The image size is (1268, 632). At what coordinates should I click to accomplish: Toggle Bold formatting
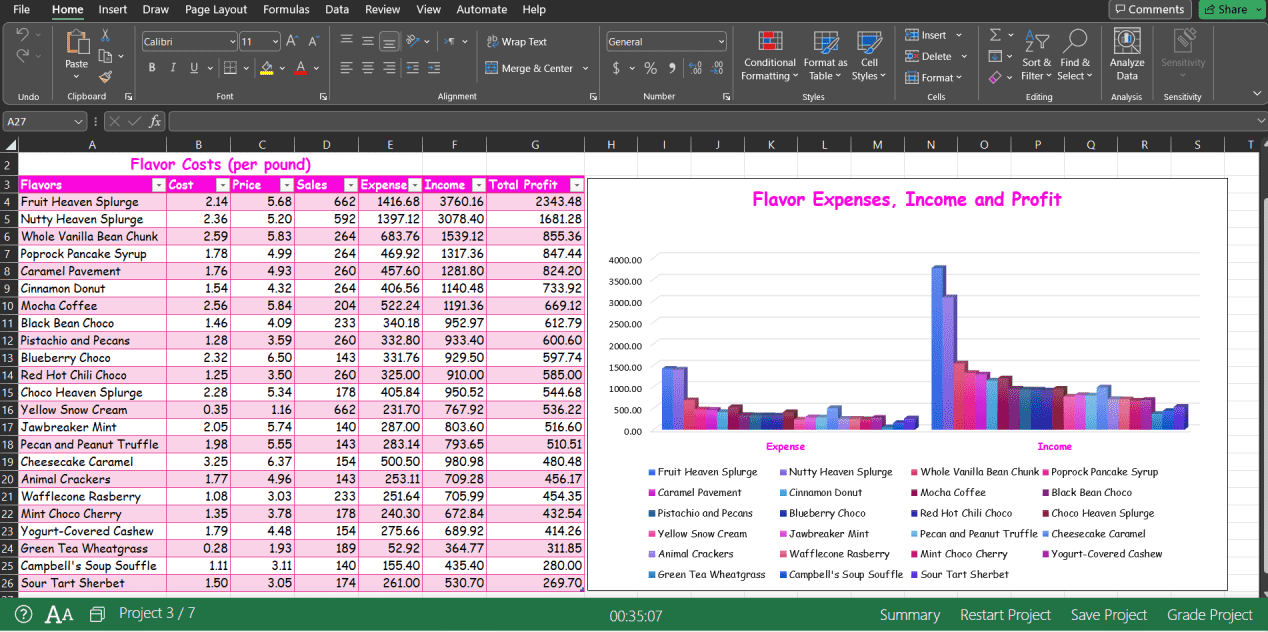(x=152, y=68)
